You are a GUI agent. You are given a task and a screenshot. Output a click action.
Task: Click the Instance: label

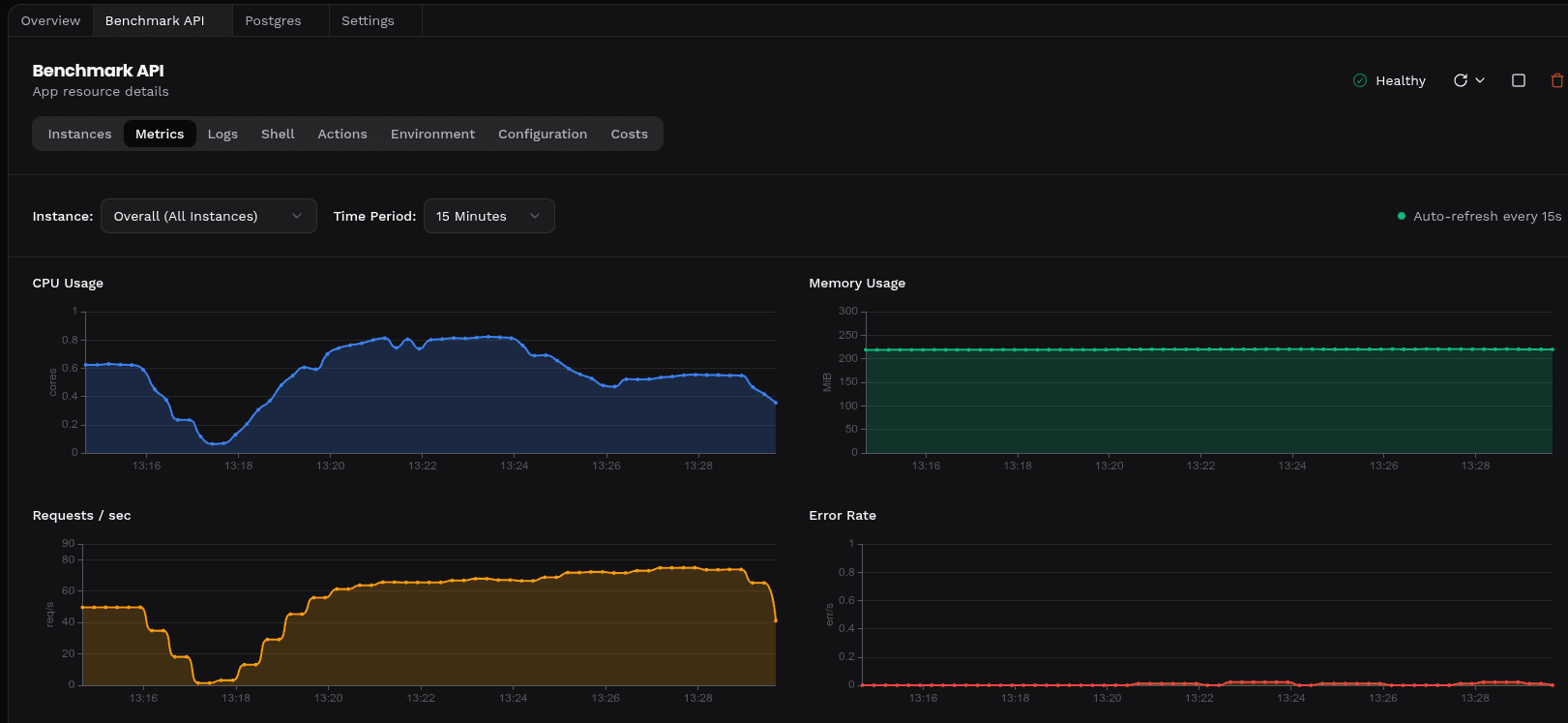(63, 216)
